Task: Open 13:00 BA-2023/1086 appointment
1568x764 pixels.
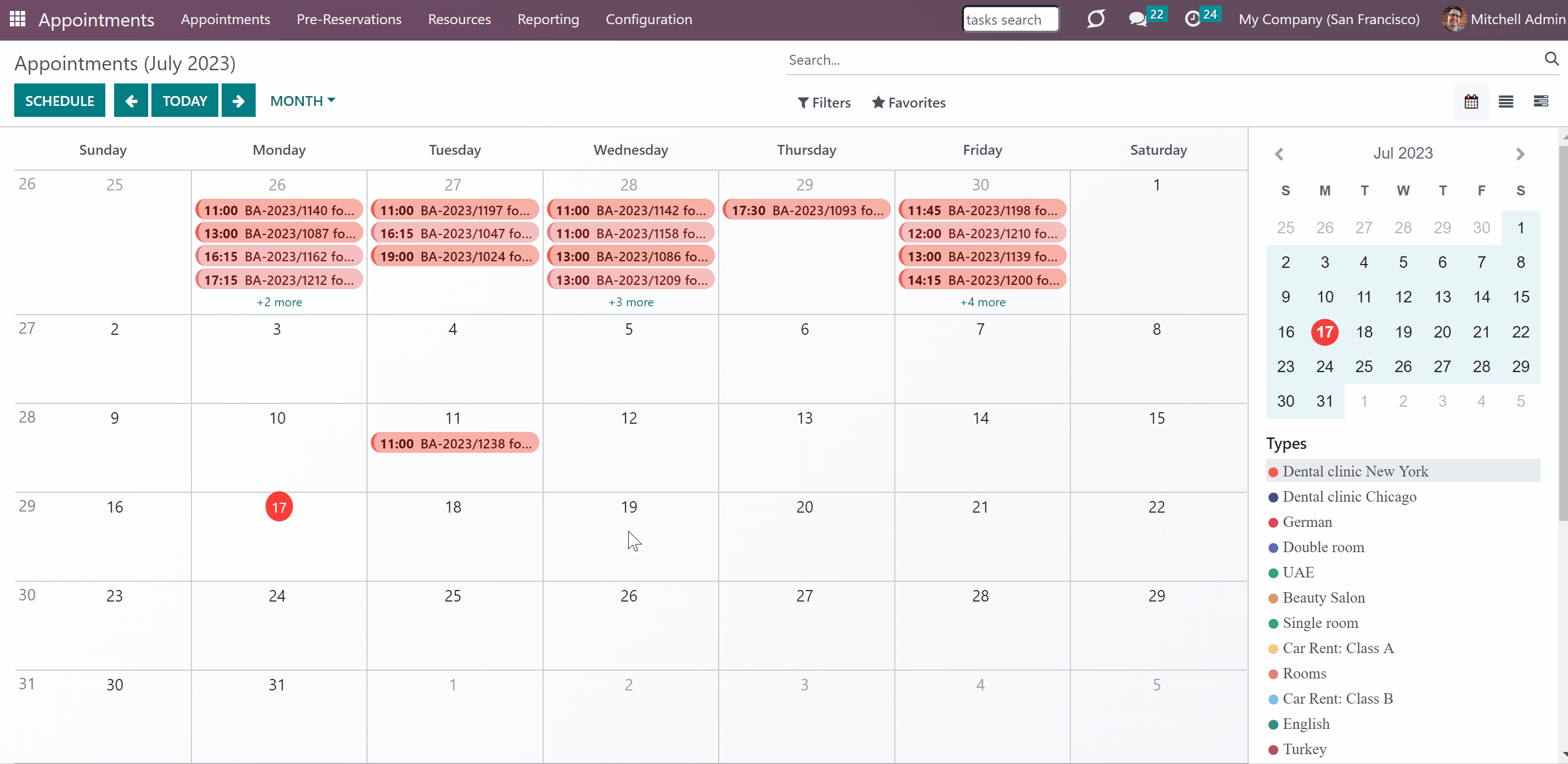Action: click(630, 256)
